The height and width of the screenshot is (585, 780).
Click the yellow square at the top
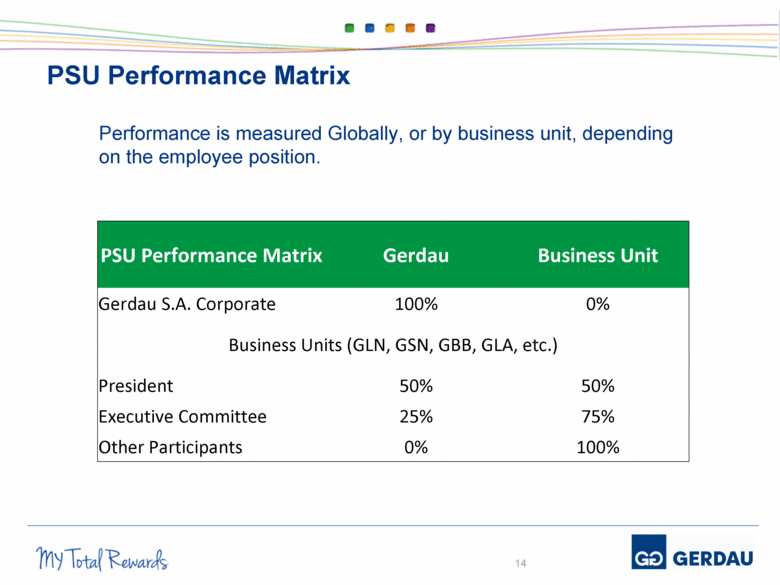[x=390, y=28]
